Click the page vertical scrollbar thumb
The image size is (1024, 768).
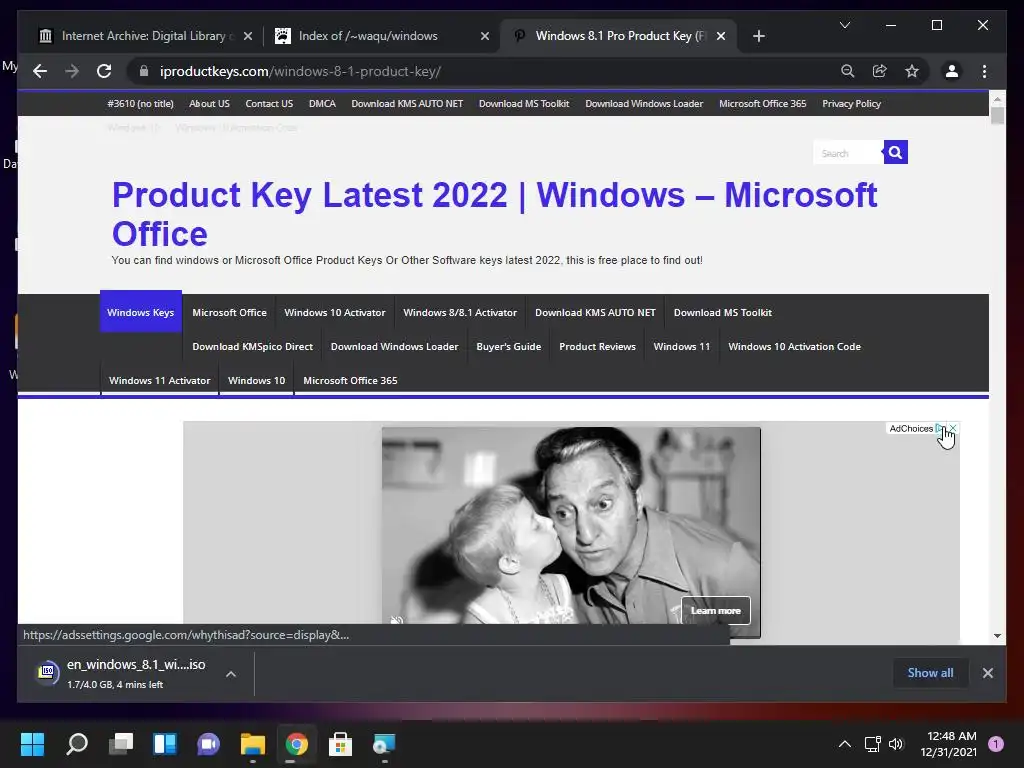pos(997,116)
